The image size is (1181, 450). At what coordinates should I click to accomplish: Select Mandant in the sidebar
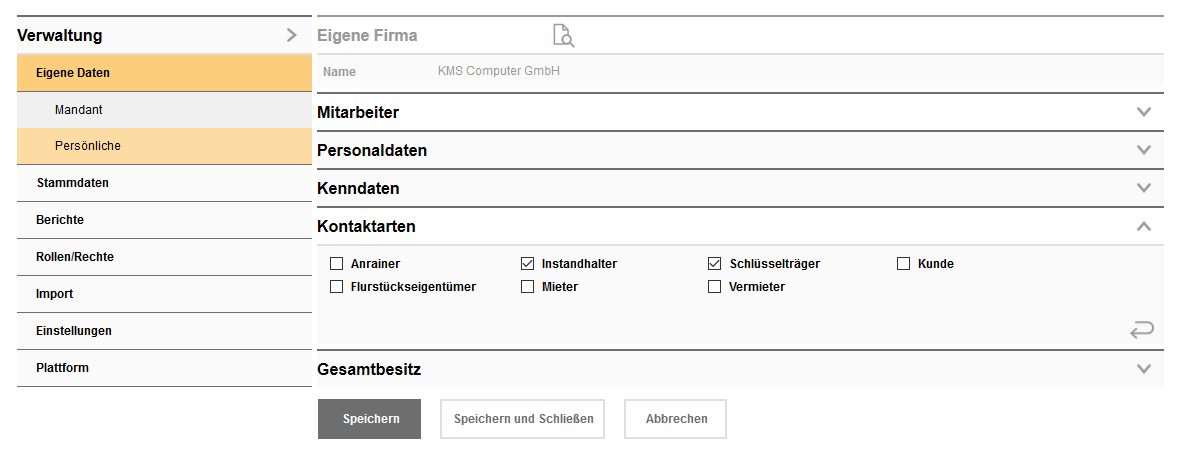tap(79, 109)
